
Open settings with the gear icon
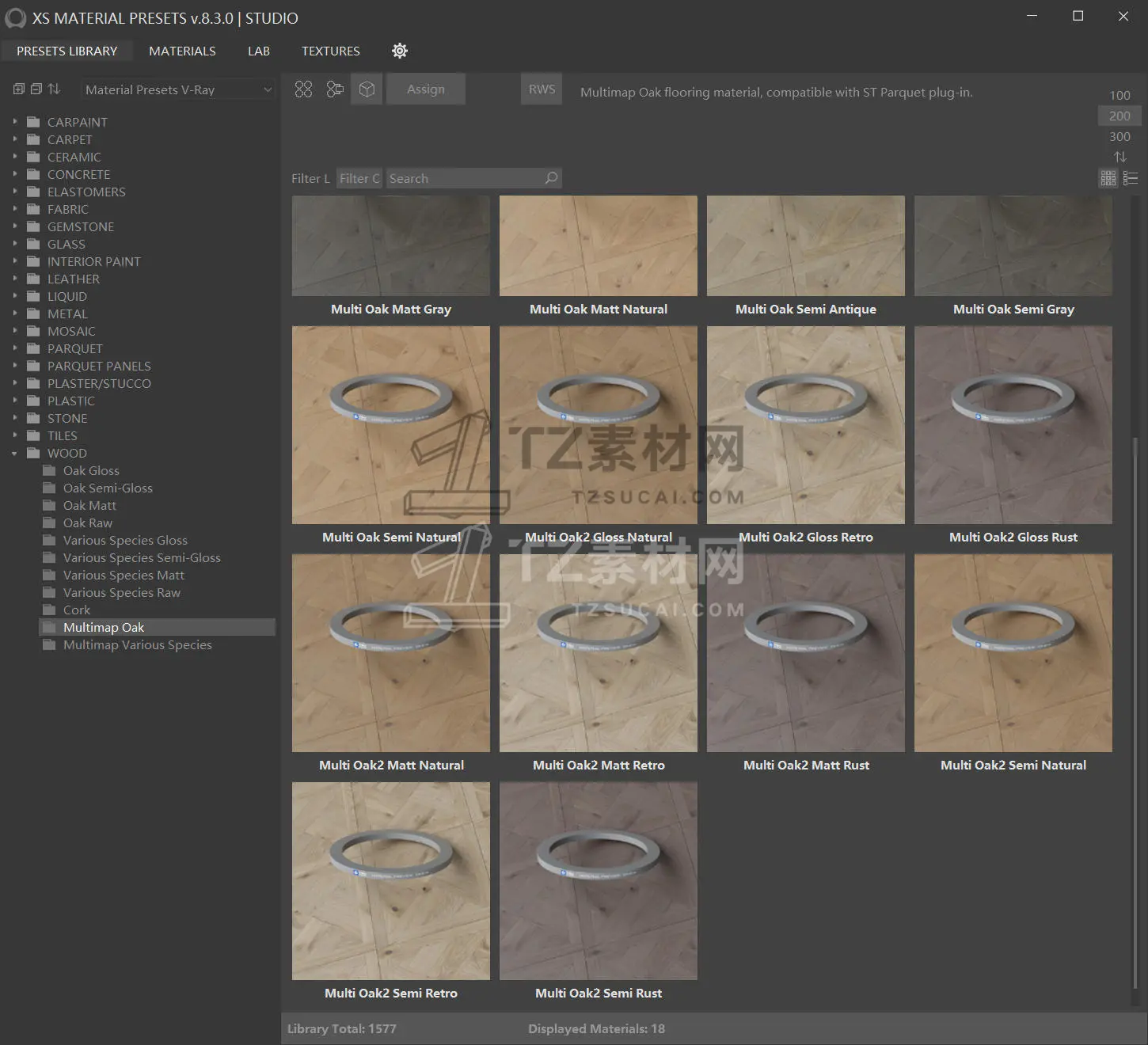pos(400,51)
